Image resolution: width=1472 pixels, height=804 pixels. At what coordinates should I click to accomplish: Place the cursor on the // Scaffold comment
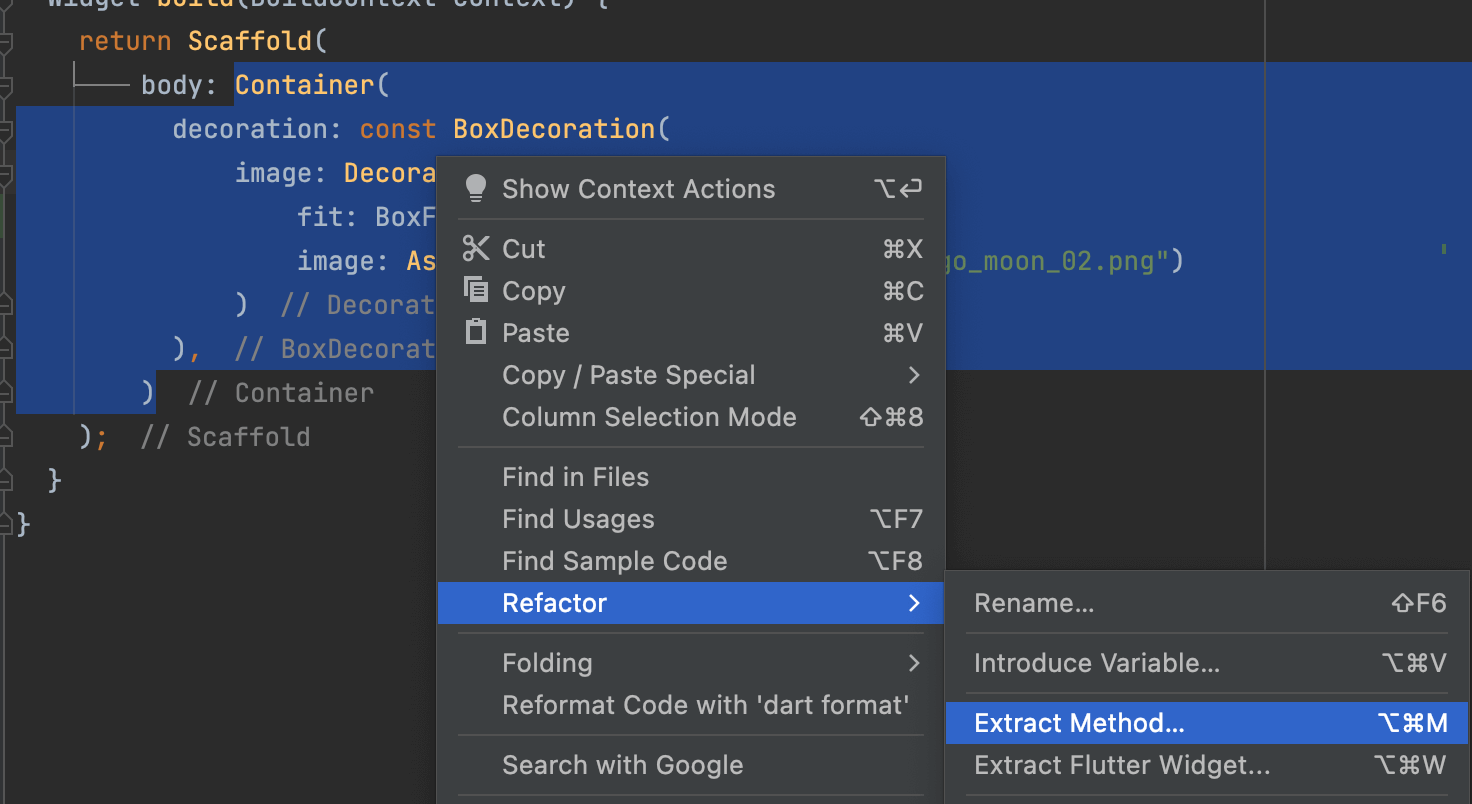point(226,437)
